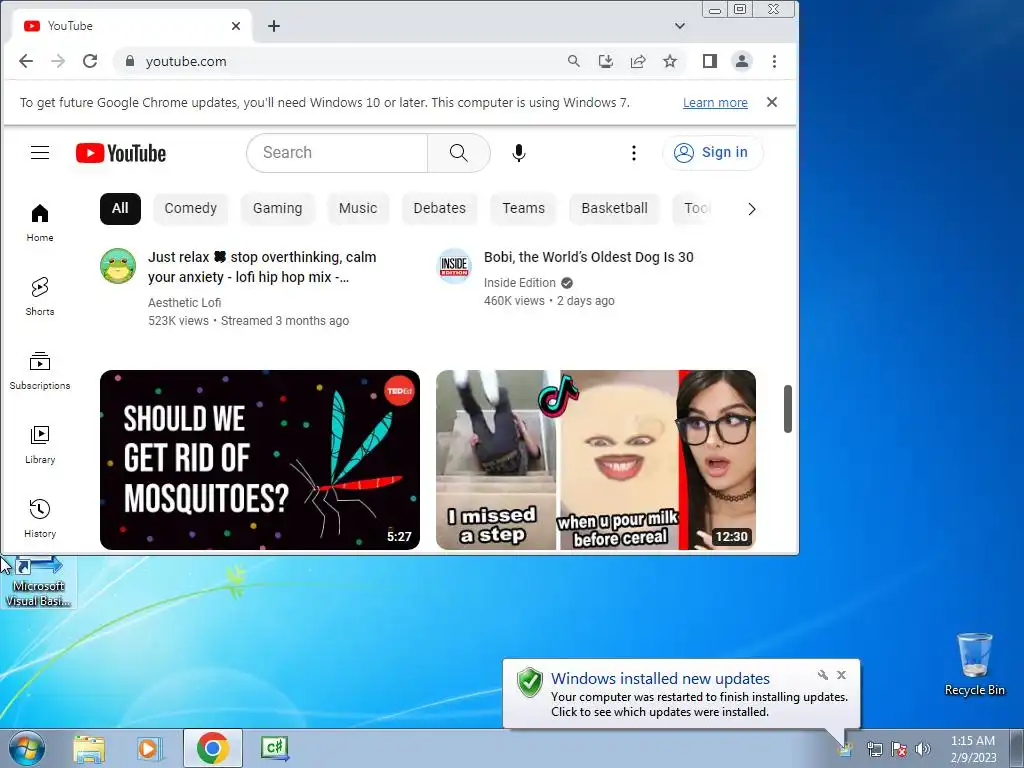Viewport: 1024px width, 768px height.
Task: Select the Debates filter chip
Action: pos(440,208)
